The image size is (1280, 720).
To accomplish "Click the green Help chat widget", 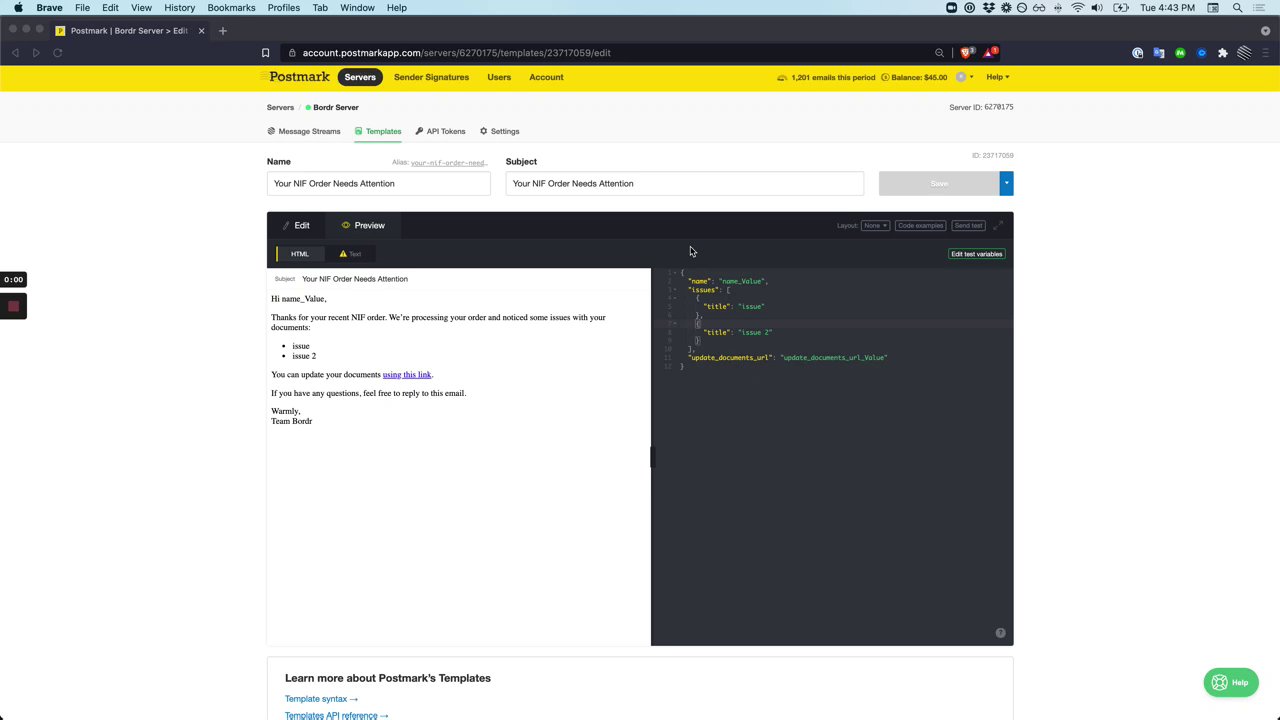I will (x=1231, y=683).
